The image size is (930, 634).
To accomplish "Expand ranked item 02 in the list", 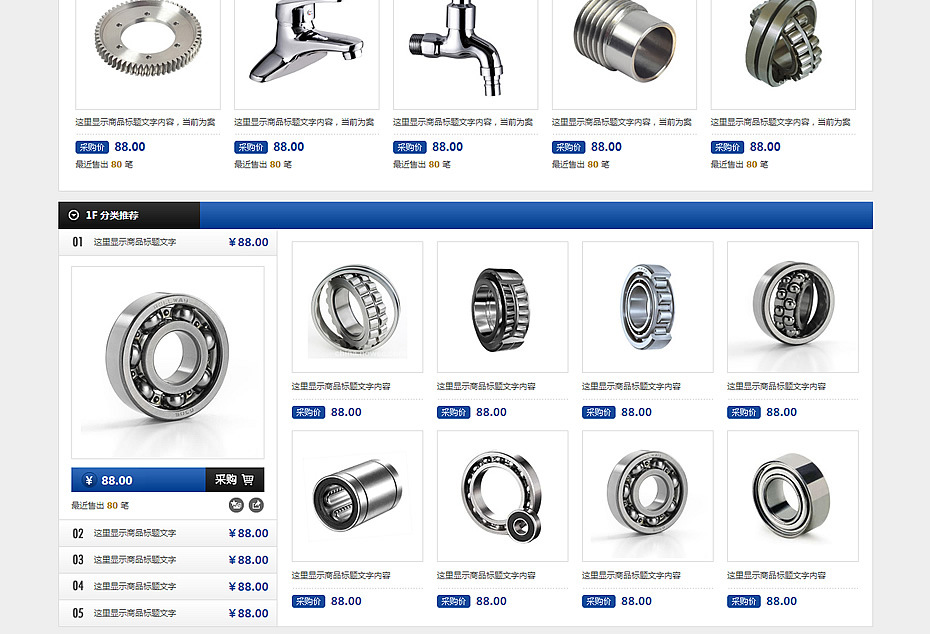I will click(168, 533).
